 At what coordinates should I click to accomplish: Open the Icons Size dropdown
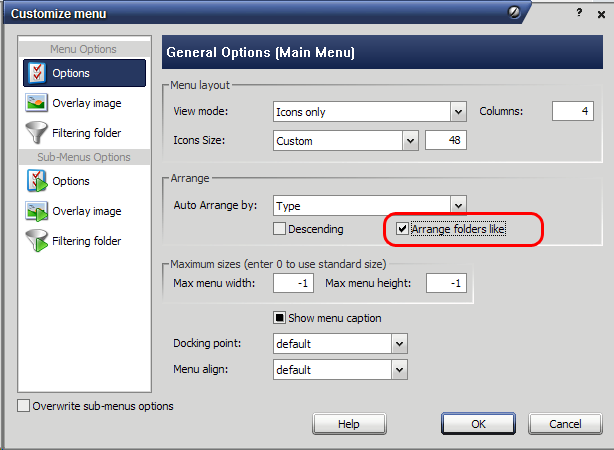click(x=410, y=141)
